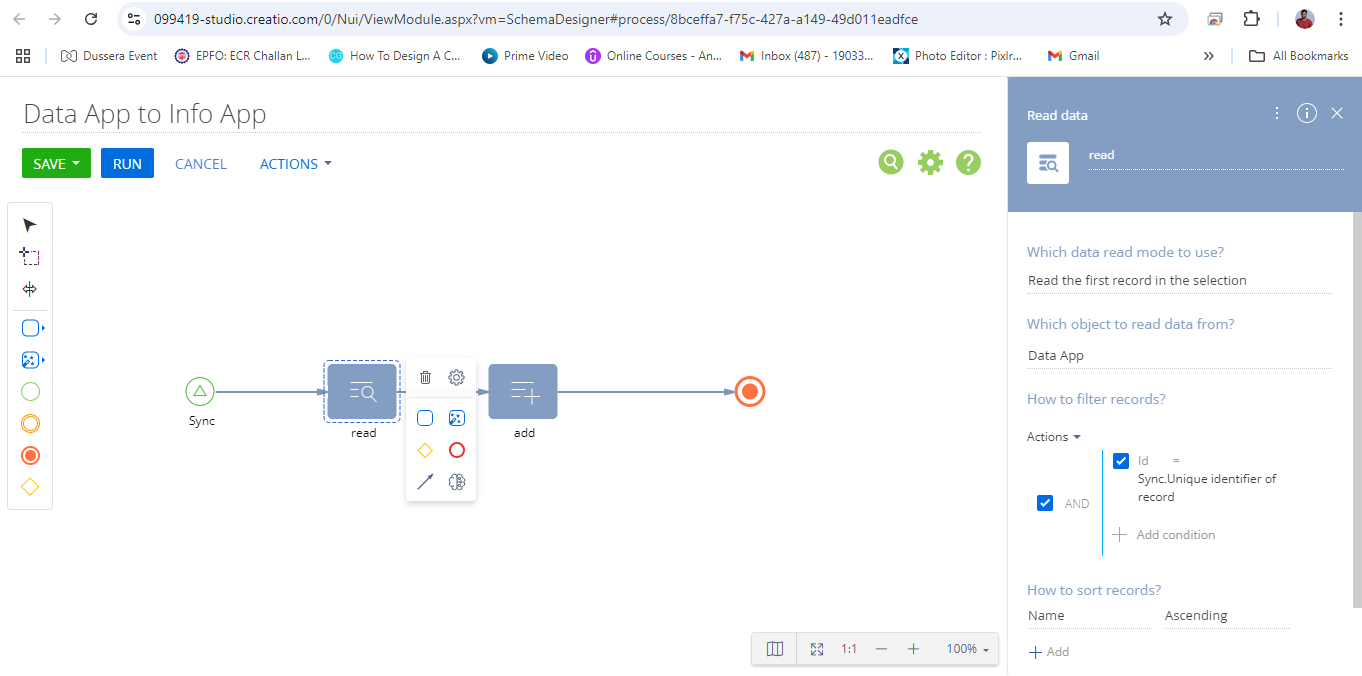The width and height of the screenshot is (1362, 676).
Task: Open the green help question icon
Action: point(968,162)
